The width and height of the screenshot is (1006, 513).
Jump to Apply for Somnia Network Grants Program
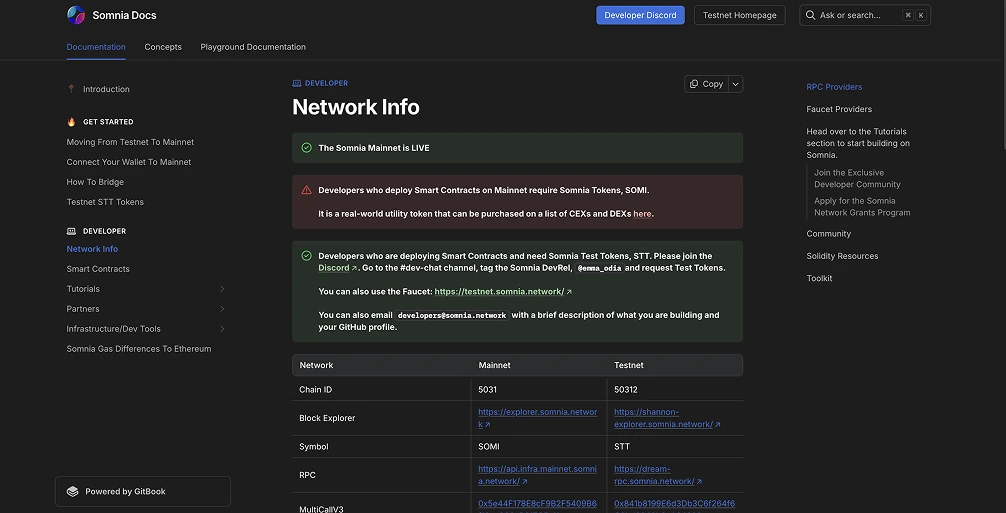[862, 207]
